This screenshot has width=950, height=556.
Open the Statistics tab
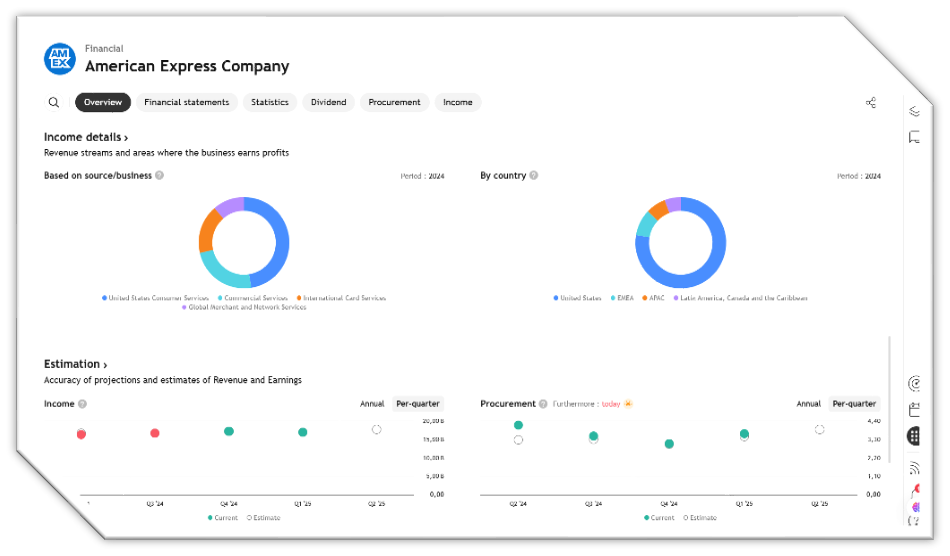click(270, 102)
